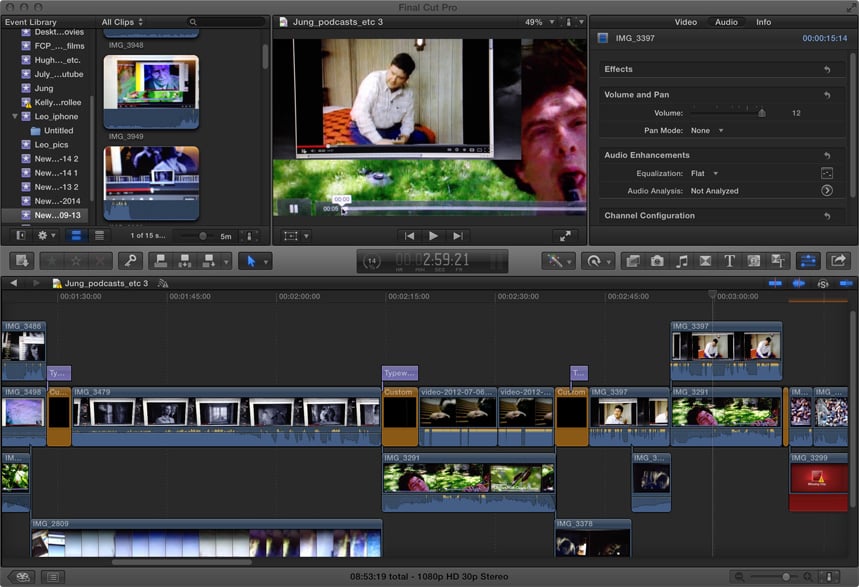The image size is (859, 587).
Task: Open the Pan Mode dropdown
Action: 707,131
